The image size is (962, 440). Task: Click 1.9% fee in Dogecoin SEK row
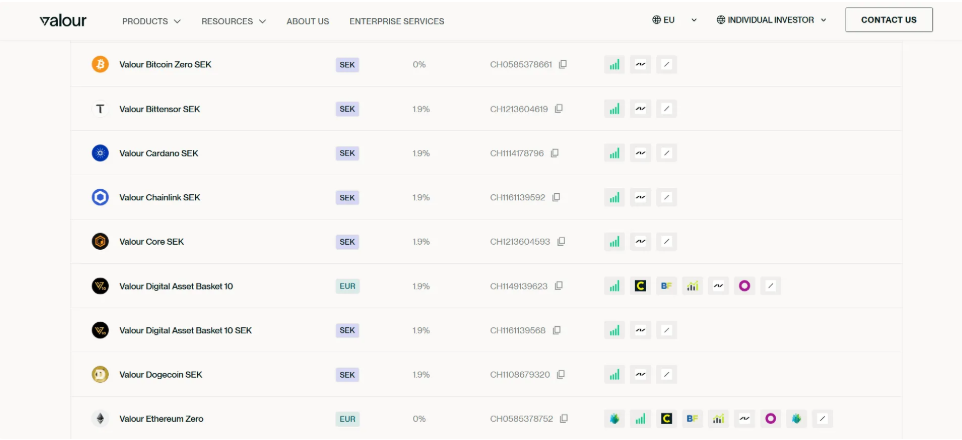[421, 374]
